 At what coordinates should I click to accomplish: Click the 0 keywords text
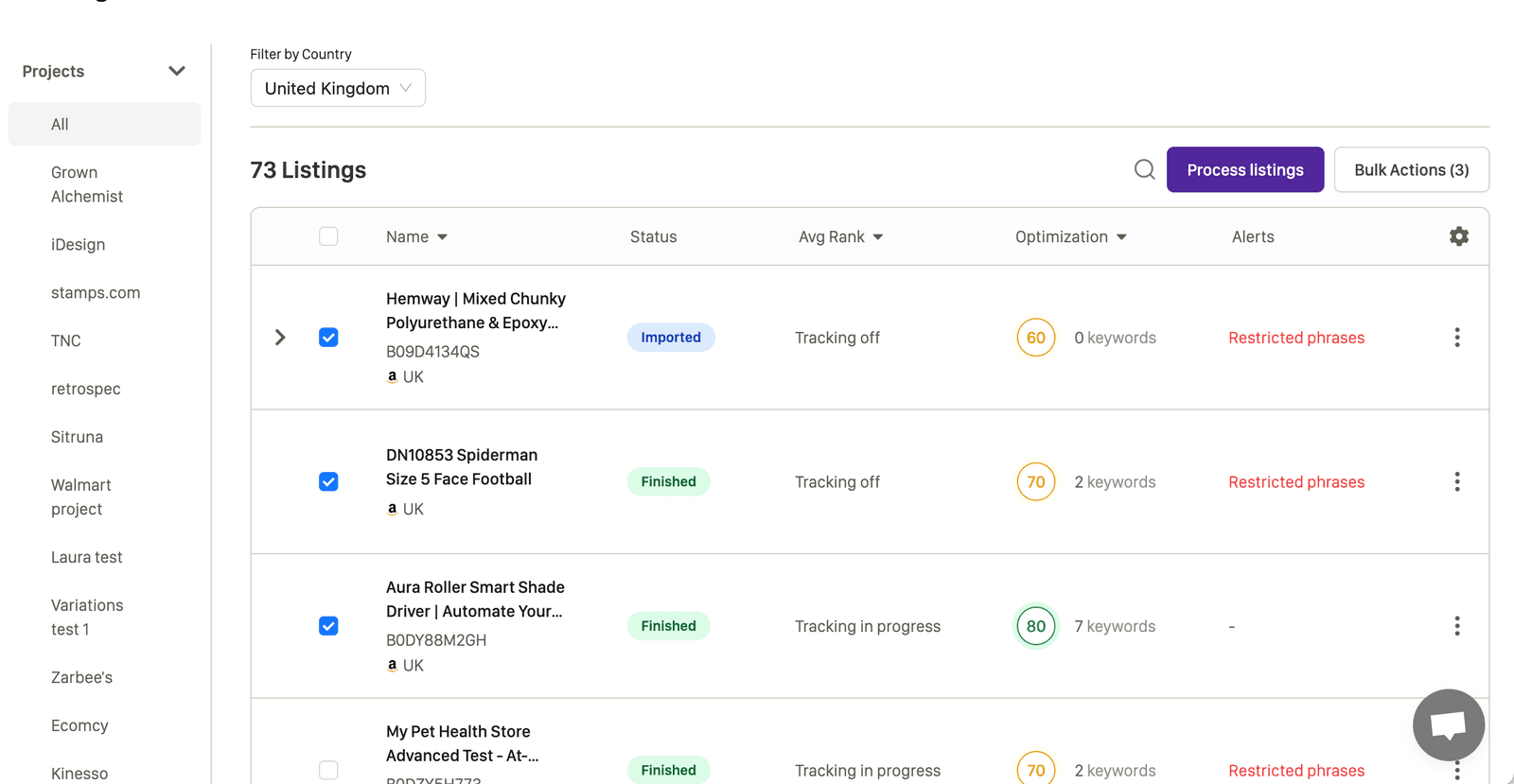click(x=1115, y=338)
